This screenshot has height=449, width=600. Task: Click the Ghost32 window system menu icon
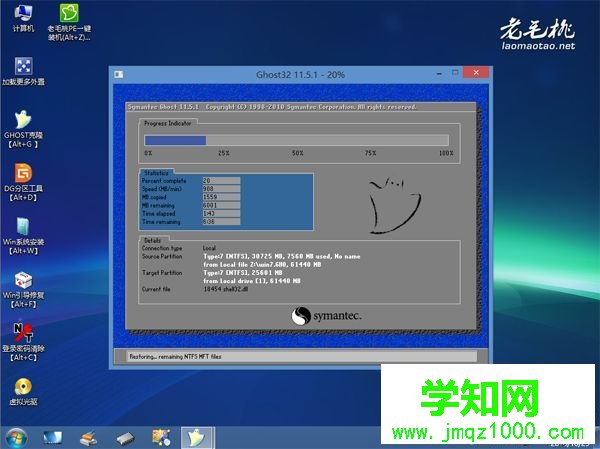point(119,74)
